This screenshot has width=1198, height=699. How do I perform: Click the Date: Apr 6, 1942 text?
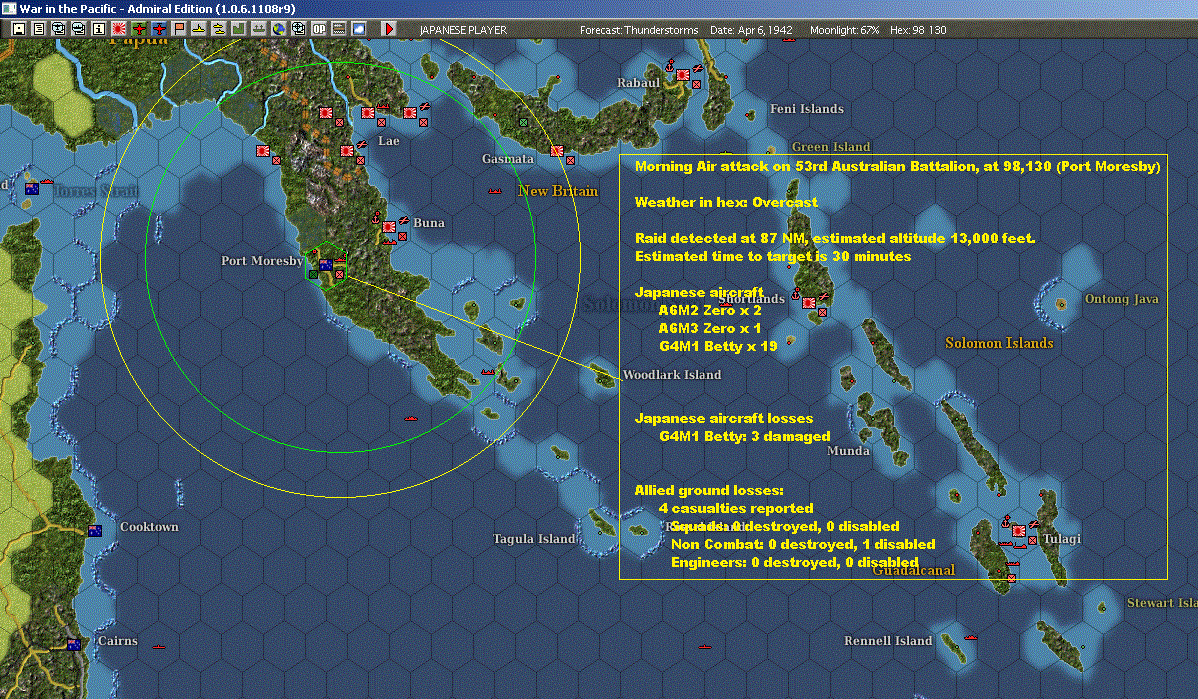[x=751, y=30]
